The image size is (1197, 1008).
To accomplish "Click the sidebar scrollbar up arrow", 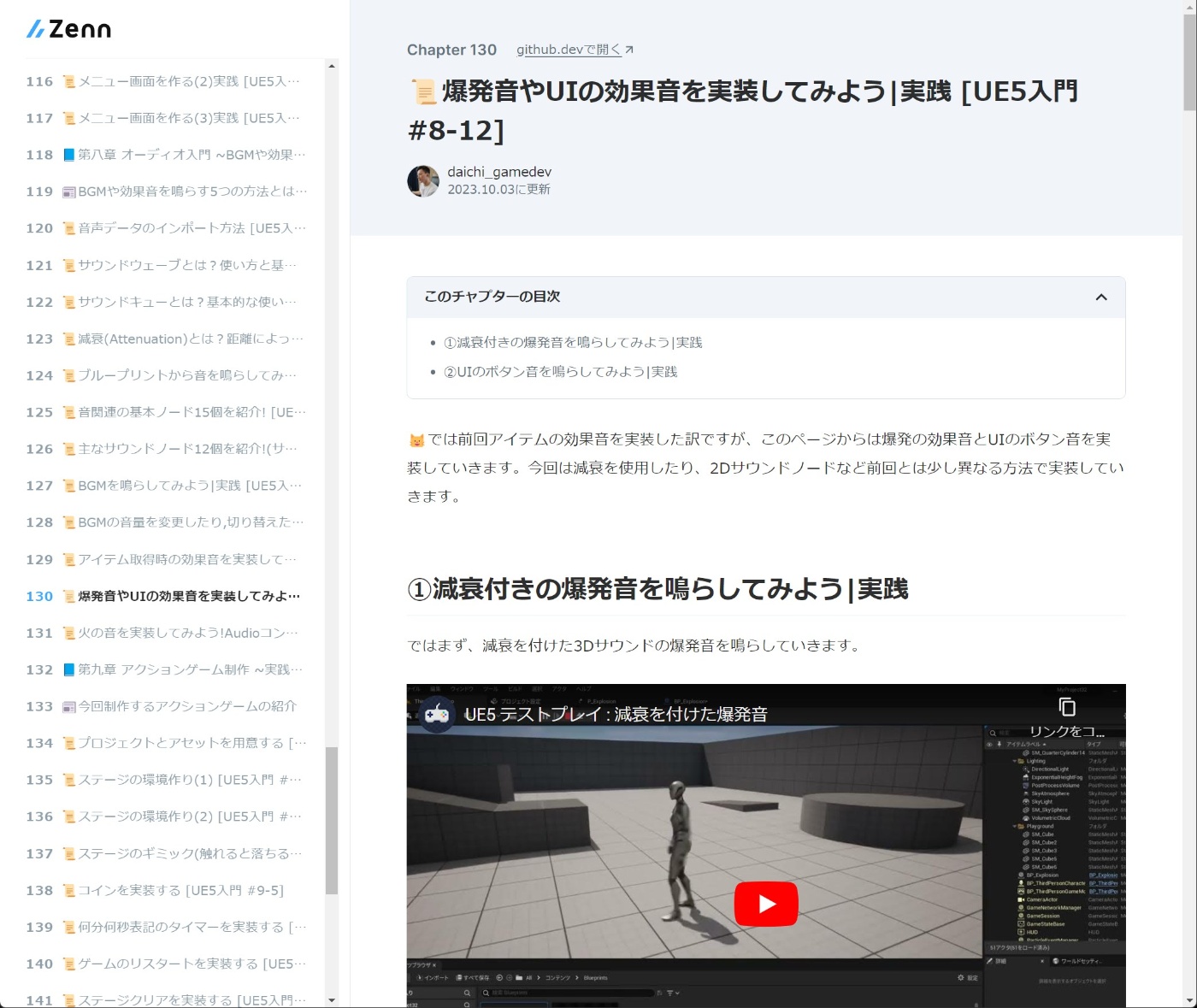I will pos(332,65).
